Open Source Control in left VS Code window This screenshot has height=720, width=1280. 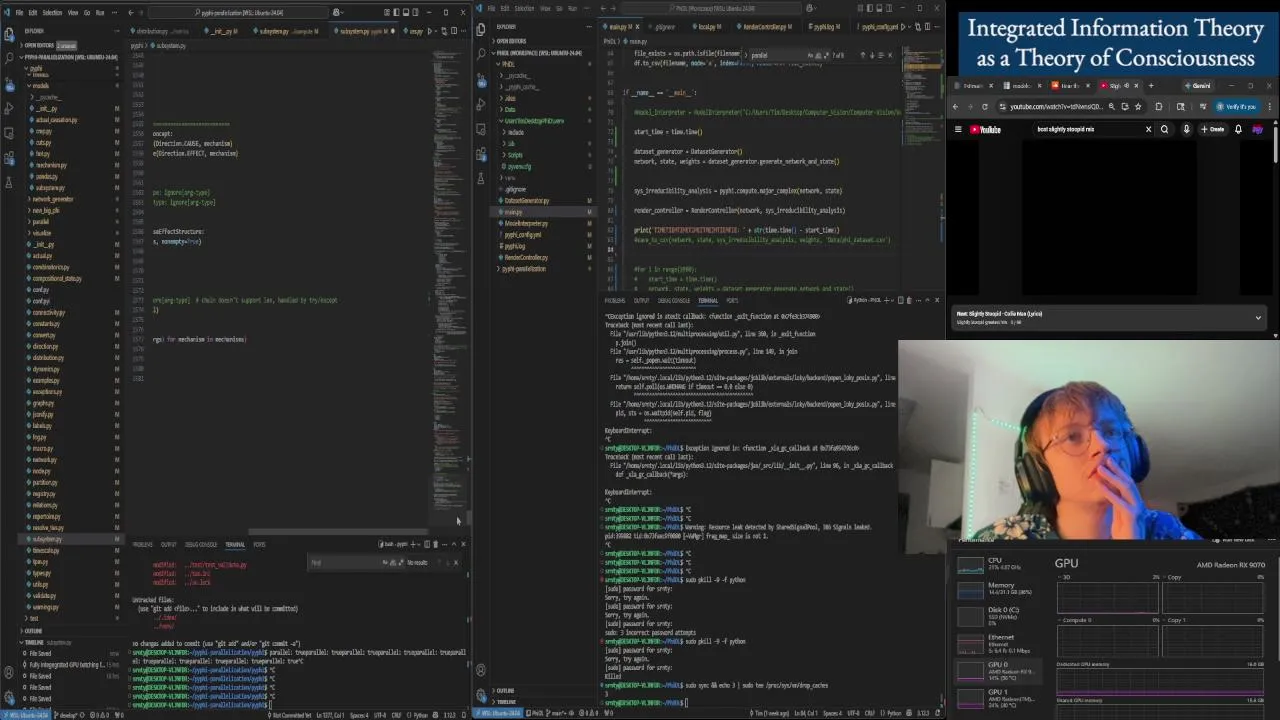[x=9, y=84]
